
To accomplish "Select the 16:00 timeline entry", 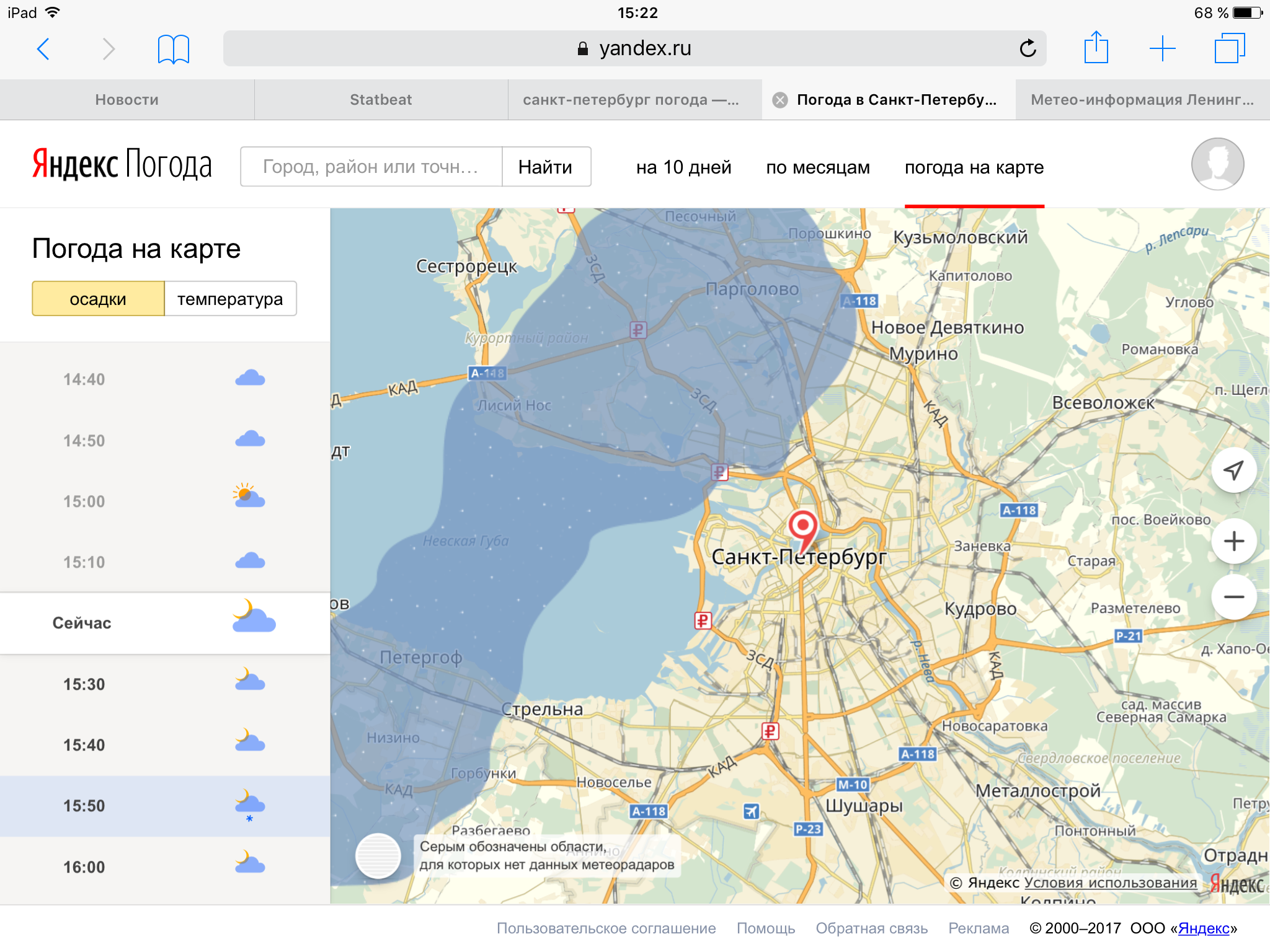I will [165, 866].
